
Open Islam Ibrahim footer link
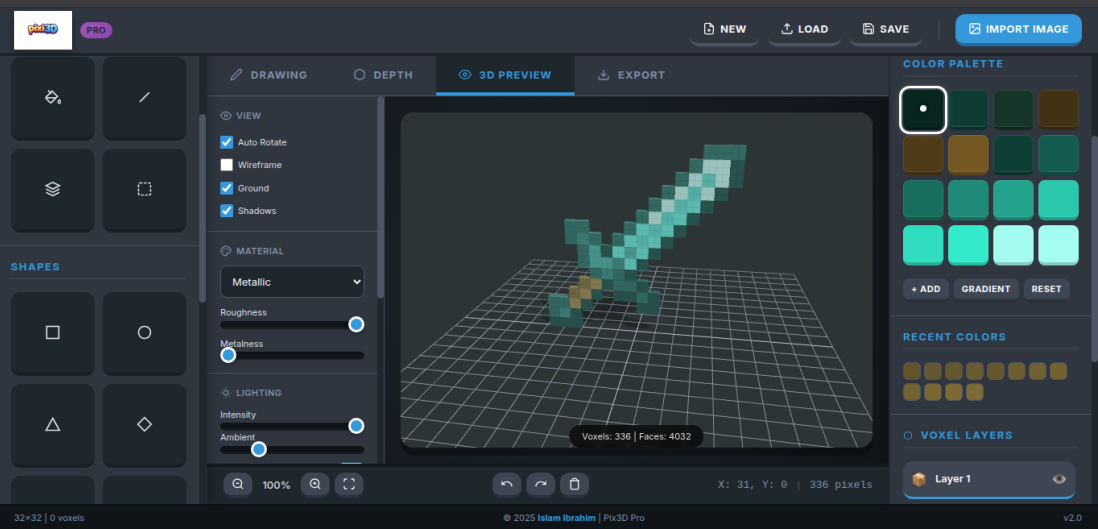tap(567, 518)
